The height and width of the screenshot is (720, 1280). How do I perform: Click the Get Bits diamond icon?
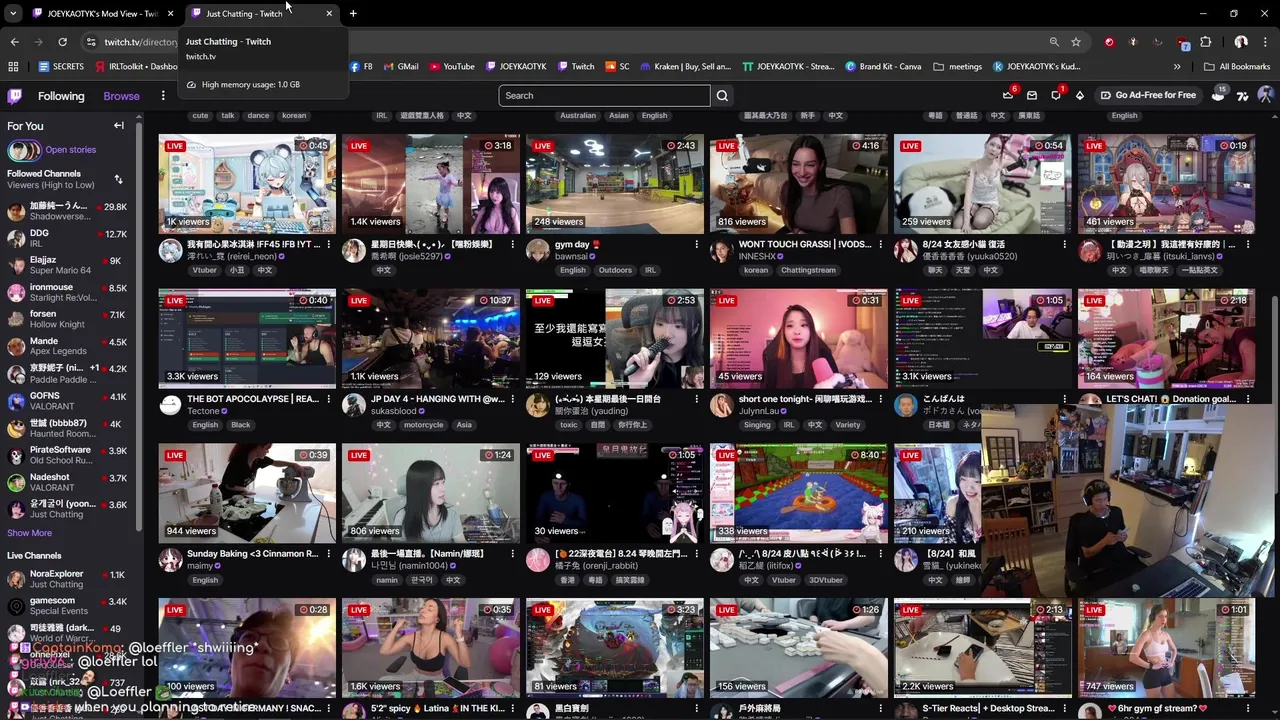pyautogui.click(x=1079, y=96)
